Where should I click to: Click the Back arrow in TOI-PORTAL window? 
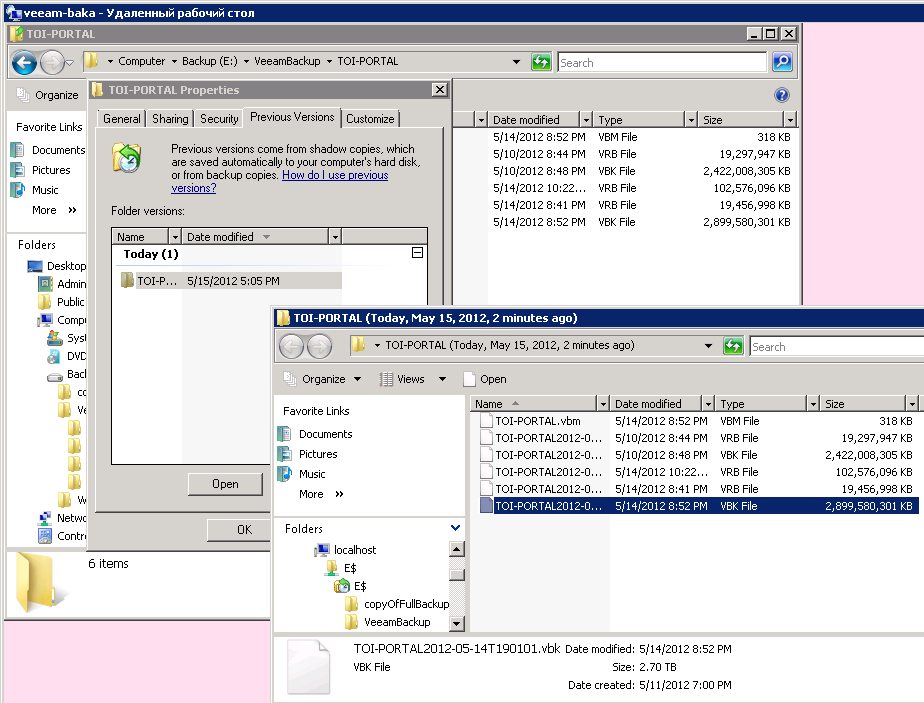(x=24, y=62)
